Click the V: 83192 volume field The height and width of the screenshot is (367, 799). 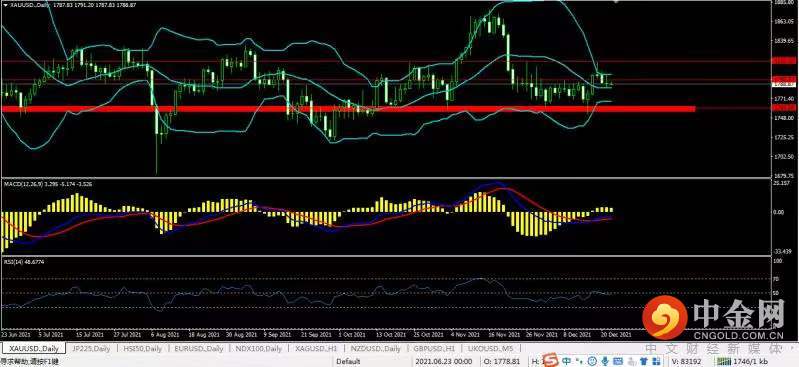pos(686,361)
